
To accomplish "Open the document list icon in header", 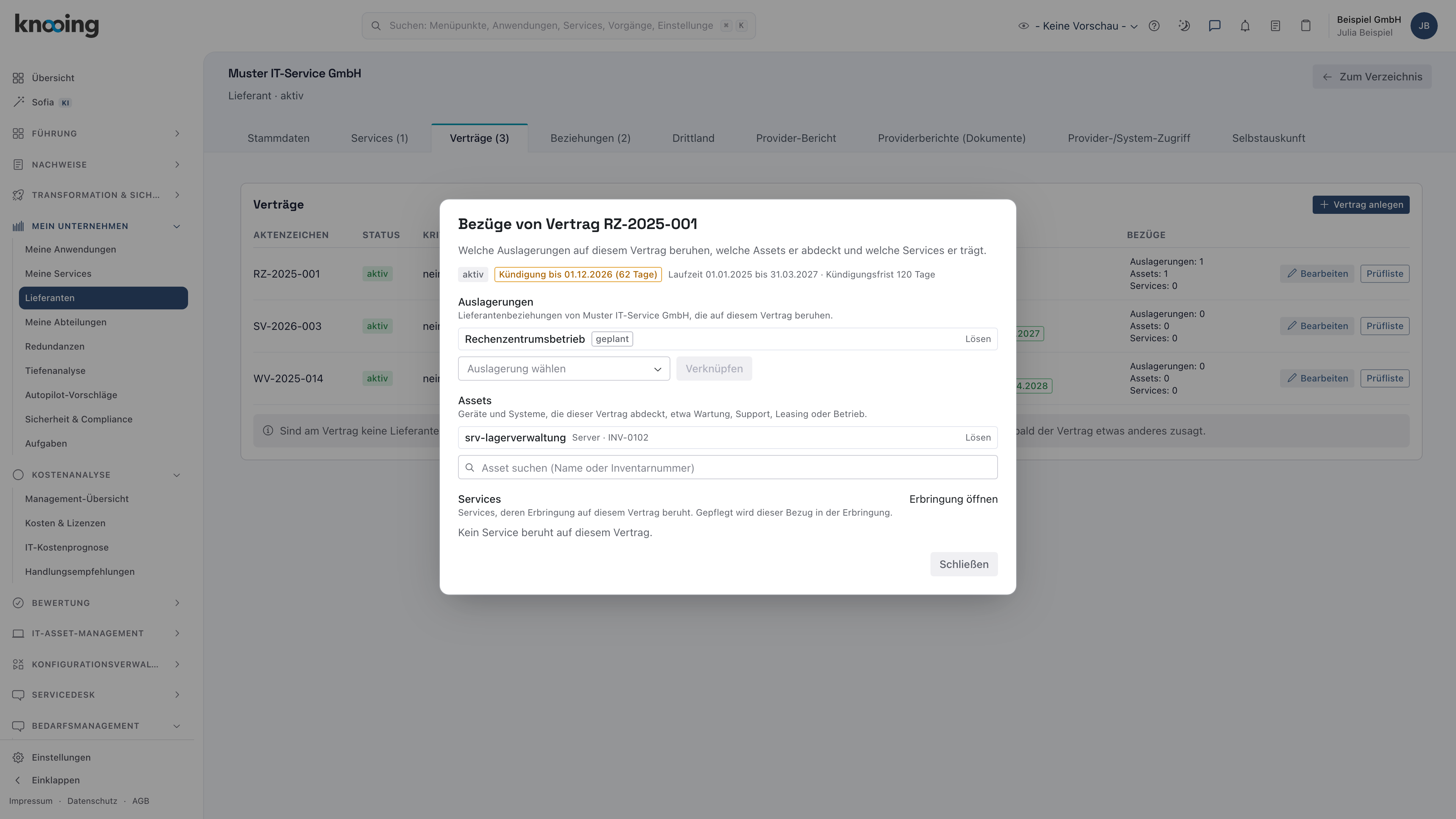I will click(1275, 26).
